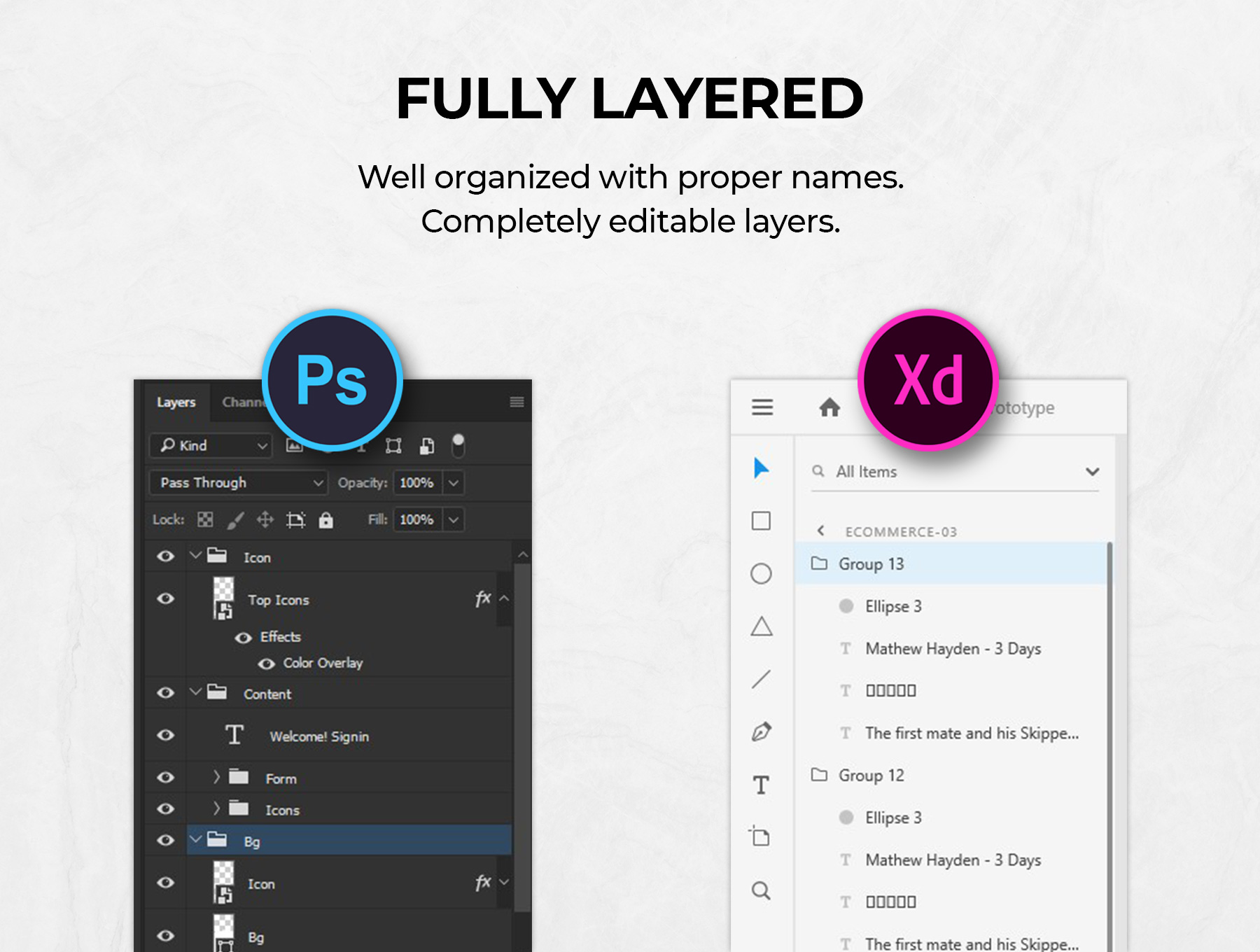Select the Ellipse tool in XD toolbar
This screenshot has width=1260, height=952.
761,574
